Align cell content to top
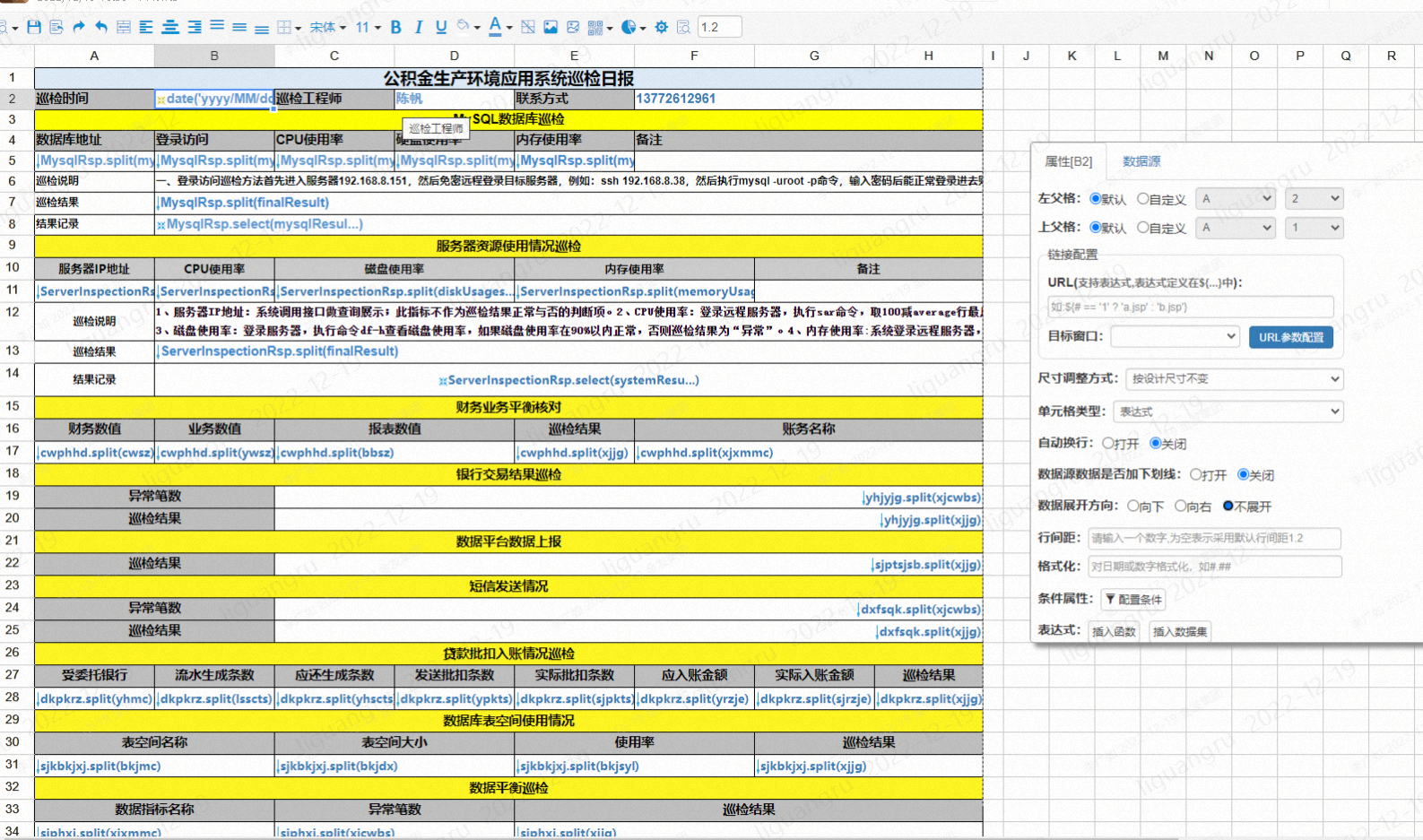 (217, 27)
